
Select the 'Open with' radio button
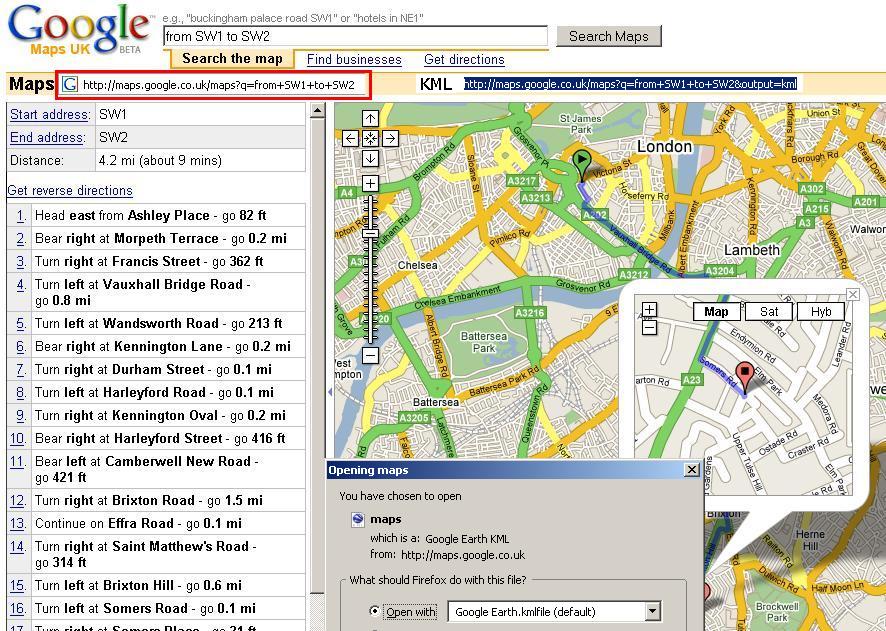[x=375, y=611]
